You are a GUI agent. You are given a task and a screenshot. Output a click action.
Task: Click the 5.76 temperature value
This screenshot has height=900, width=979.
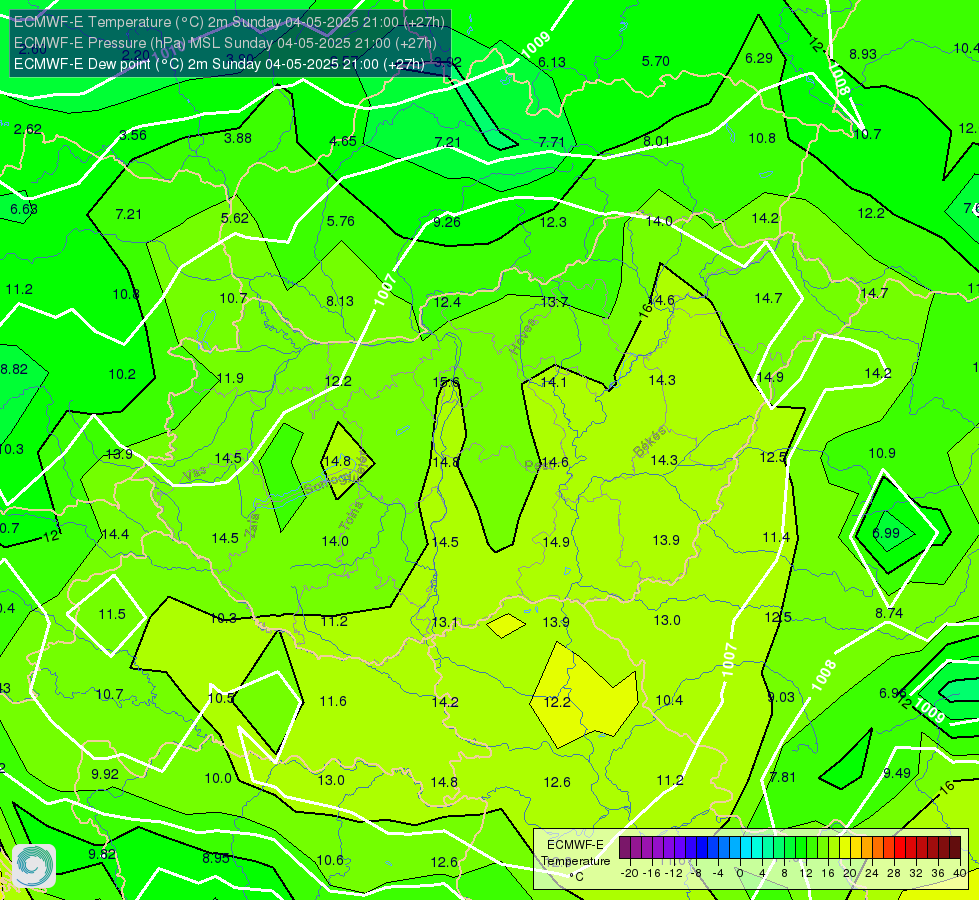point(340,221)
